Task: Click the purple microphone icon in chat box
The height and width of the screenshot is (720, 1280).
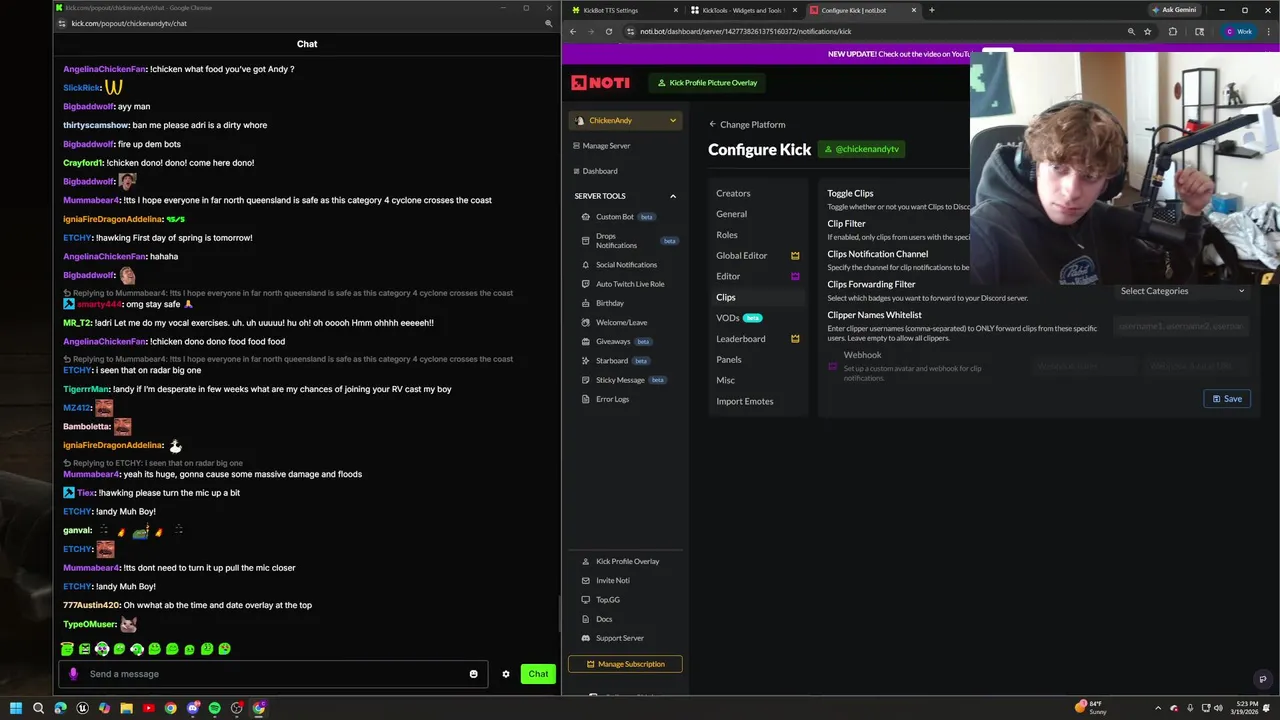Action: pyautogui.click(x=73, y=674)
